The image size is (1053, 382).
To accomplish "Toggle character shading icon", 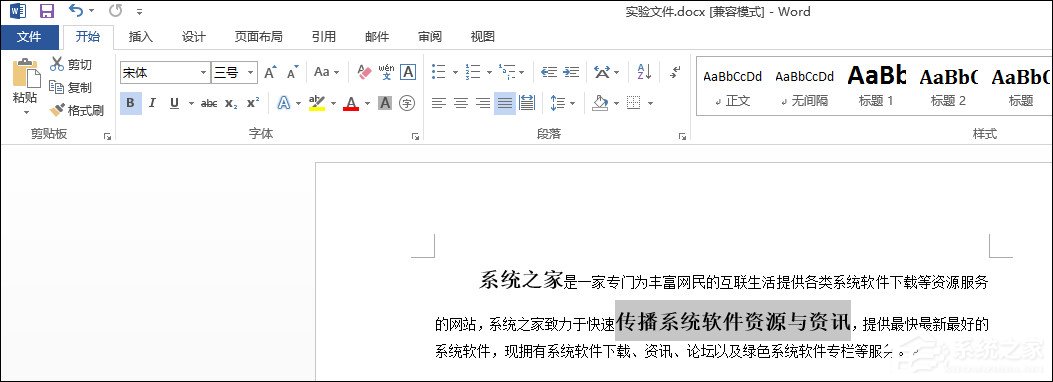I will pos(385,103).
